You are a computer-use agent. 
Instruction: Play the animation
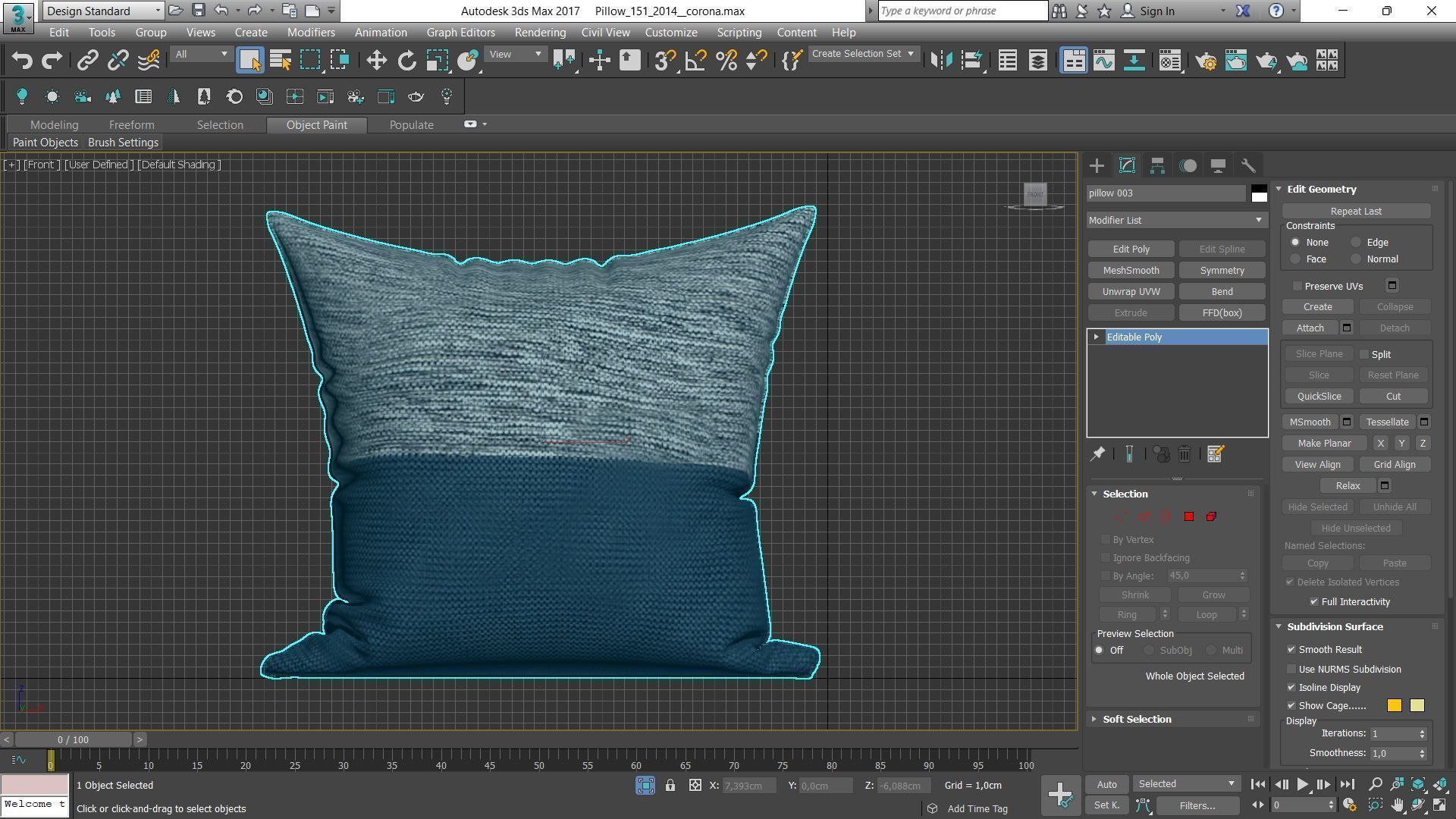click(x=1302, y=785)
